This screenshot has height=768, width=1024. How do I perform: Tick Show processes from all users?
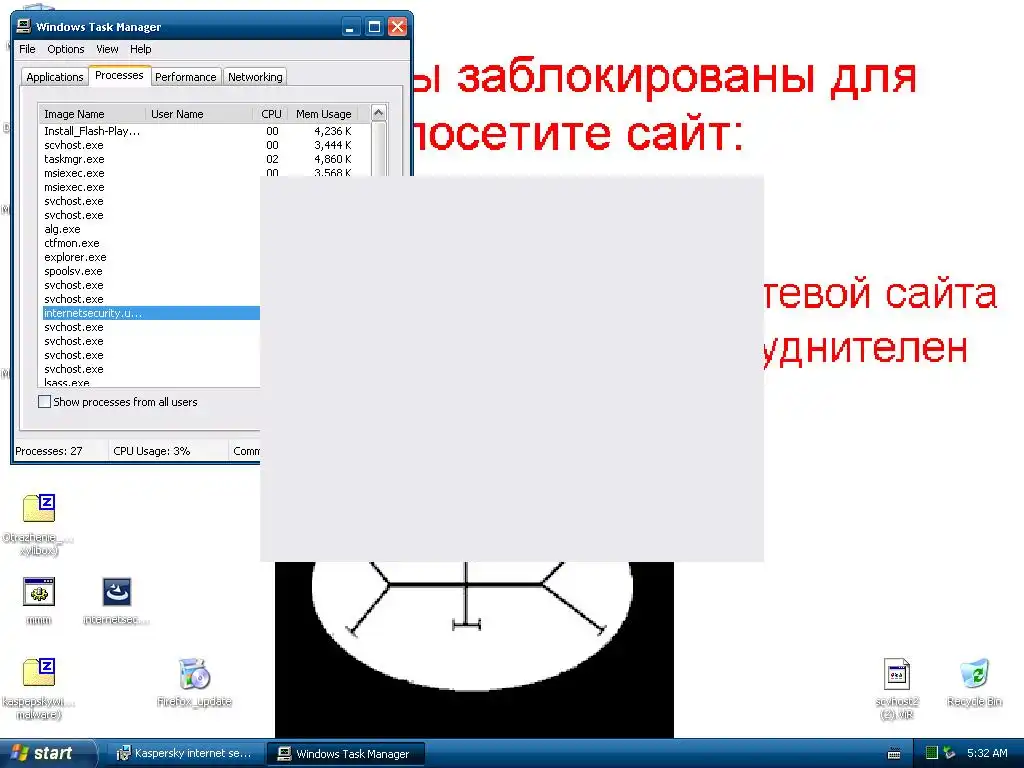44,402
